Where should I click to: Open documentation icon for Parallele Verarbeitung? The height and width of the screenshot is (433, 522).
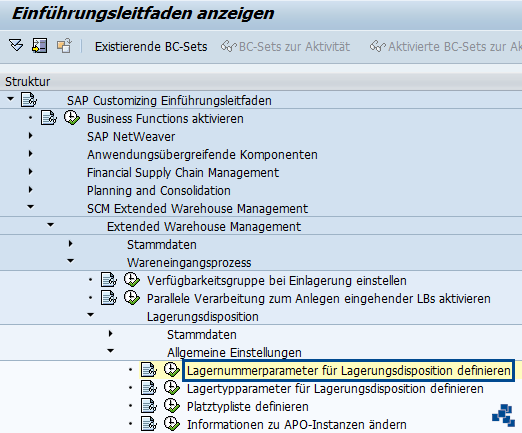tap(109, 298)
